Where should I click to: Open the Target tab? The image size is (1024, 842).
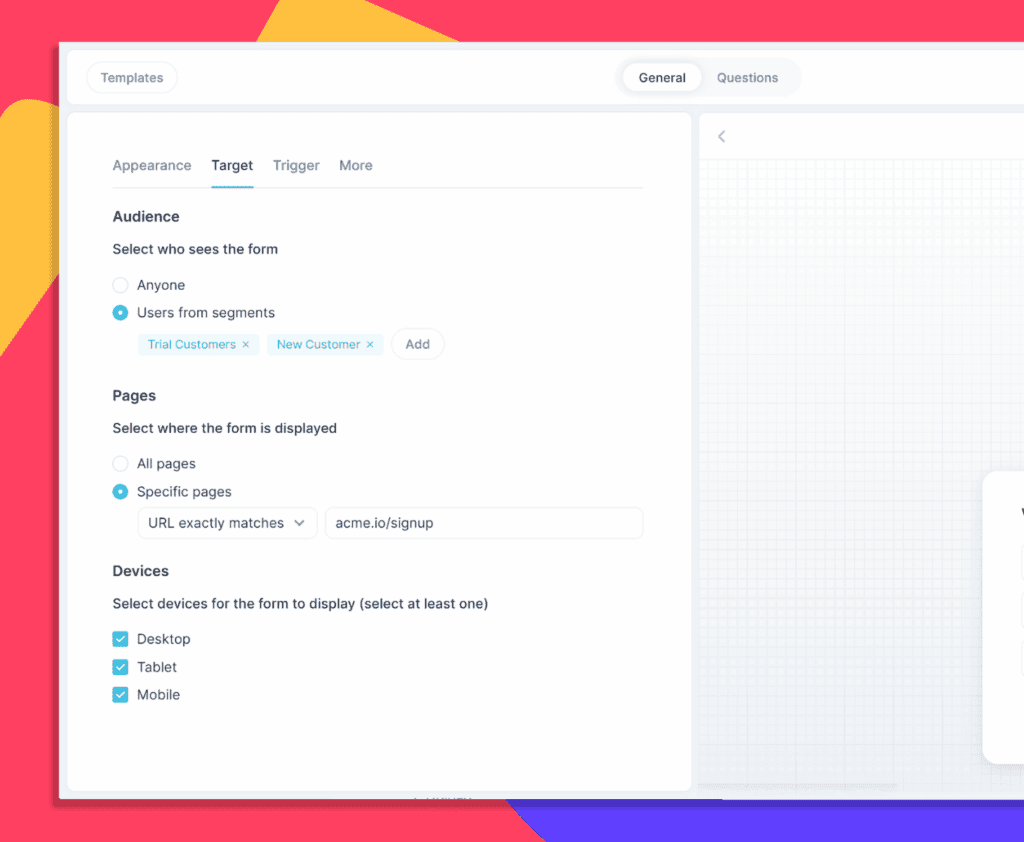tap(232, 166)
